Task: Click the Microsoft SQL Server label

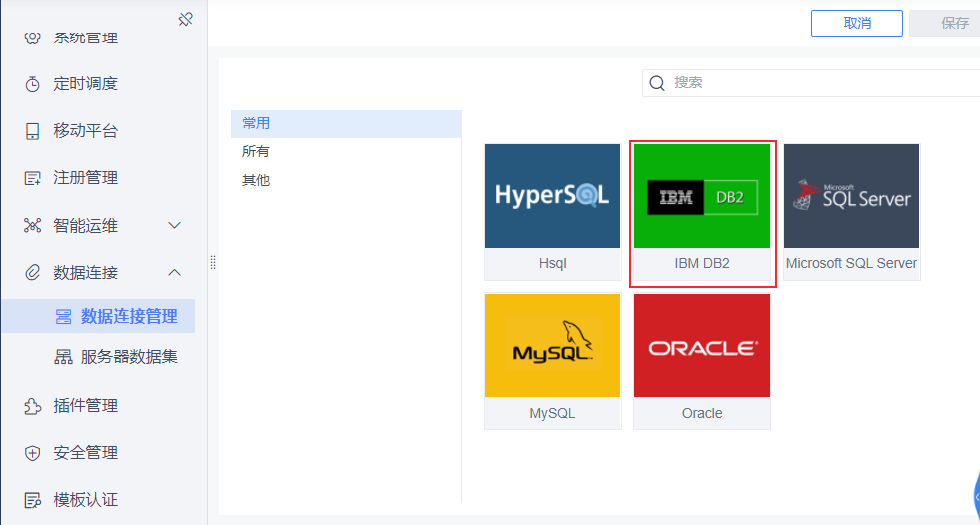Action: pyautogui.click(x=851, y=264)
